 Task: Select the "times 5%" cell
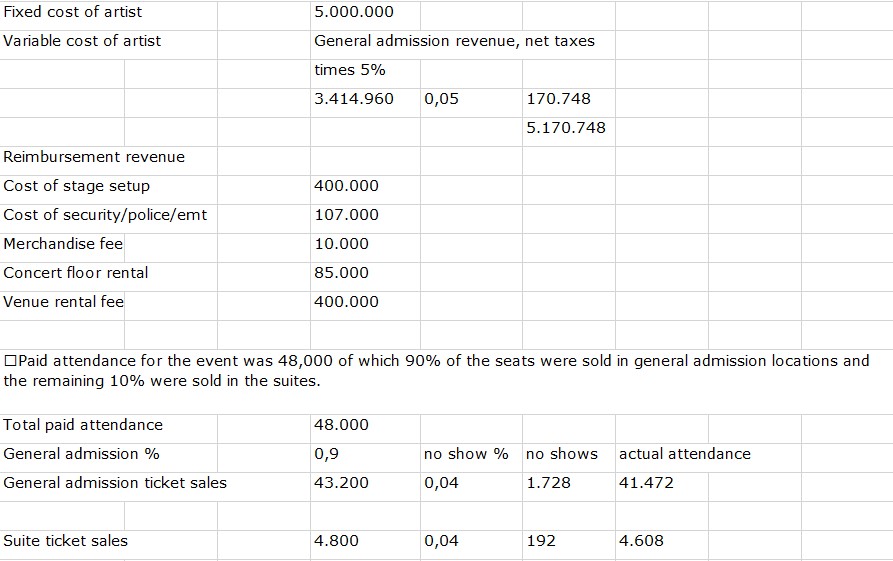point(350,70)
